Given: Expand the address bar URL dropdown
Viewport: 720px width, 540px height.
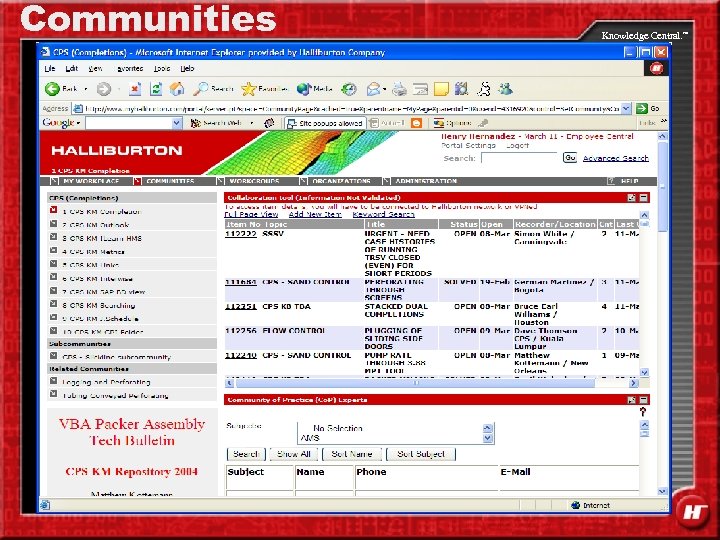Looking at the screenshot, I should point(626,109).
